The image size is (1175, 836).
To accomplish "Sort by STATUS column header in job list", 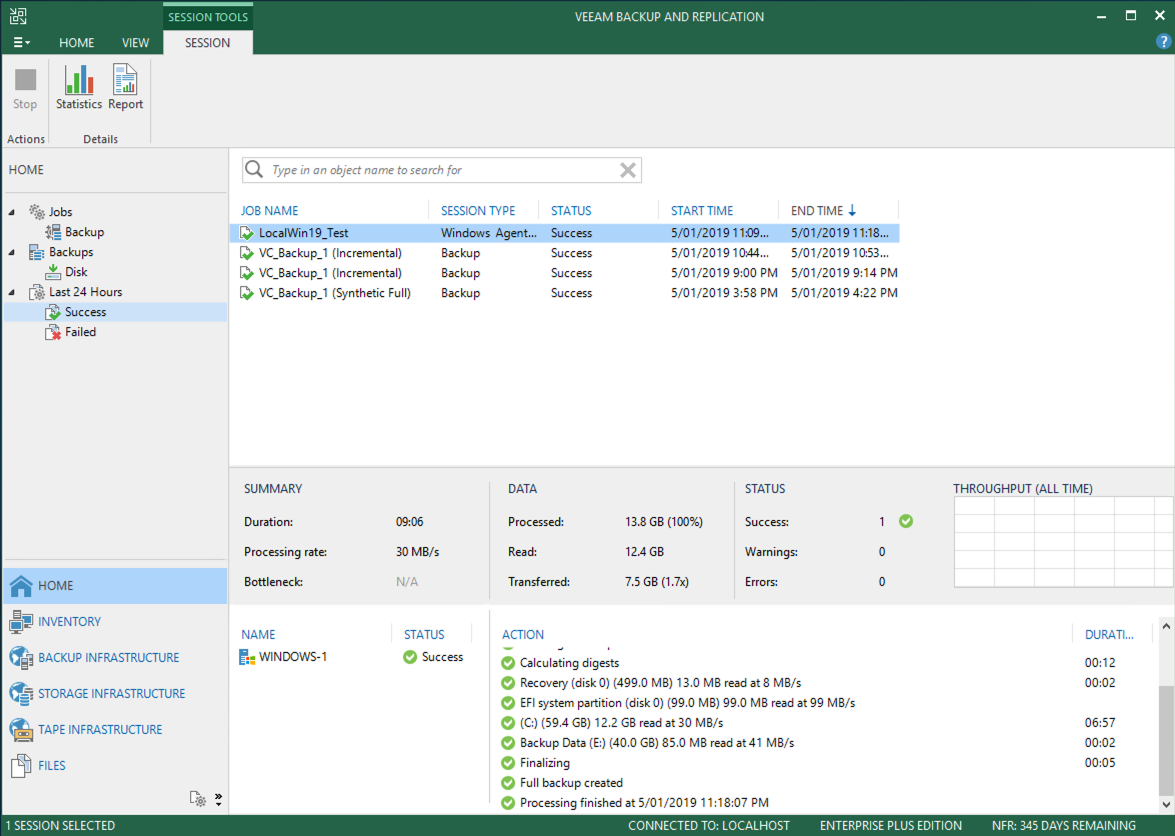I will tap(571, 210).
